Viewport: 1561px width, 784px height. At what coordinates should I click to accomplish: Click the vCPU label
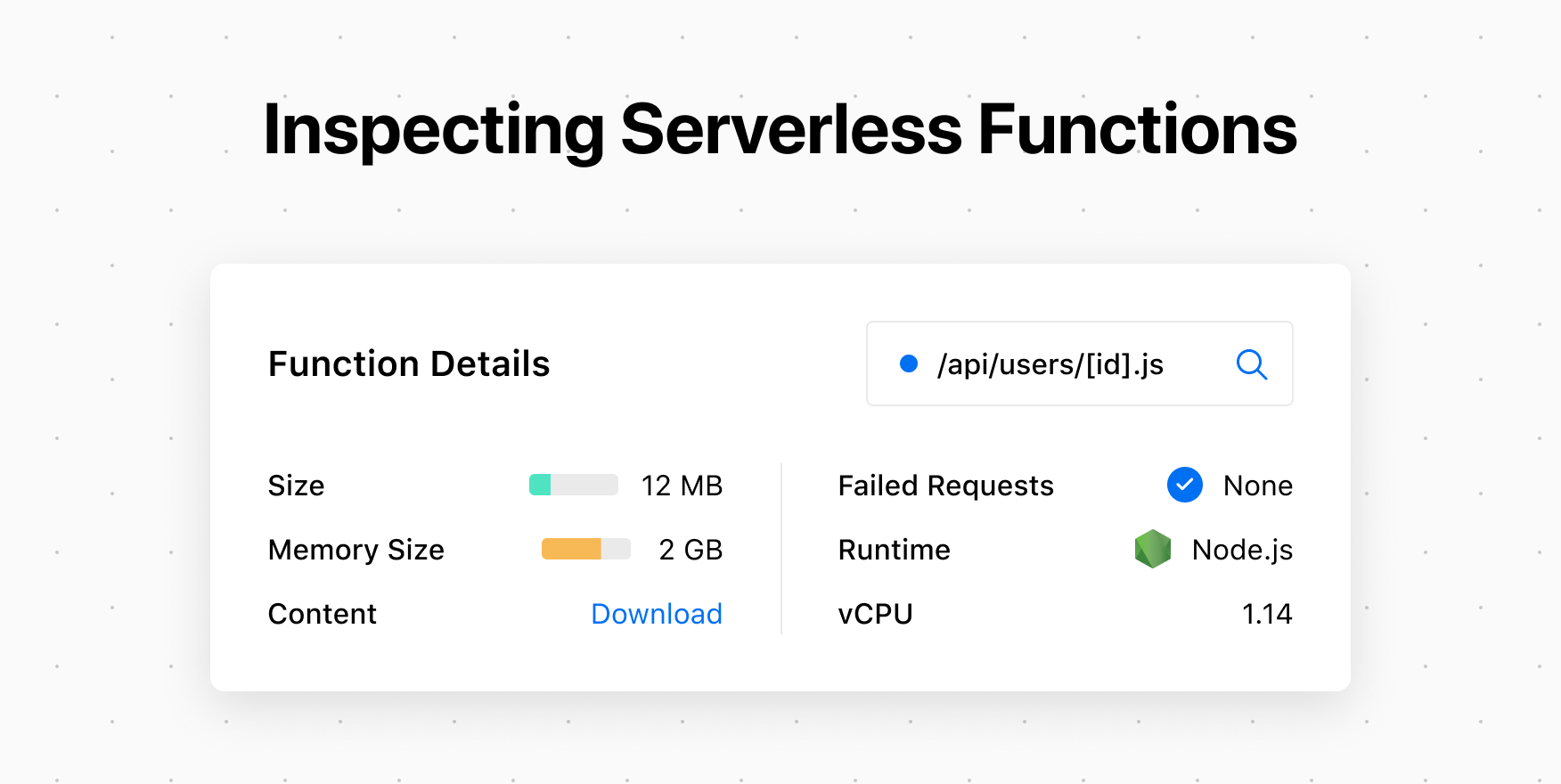pyautogui.click(x=875, y=614)
